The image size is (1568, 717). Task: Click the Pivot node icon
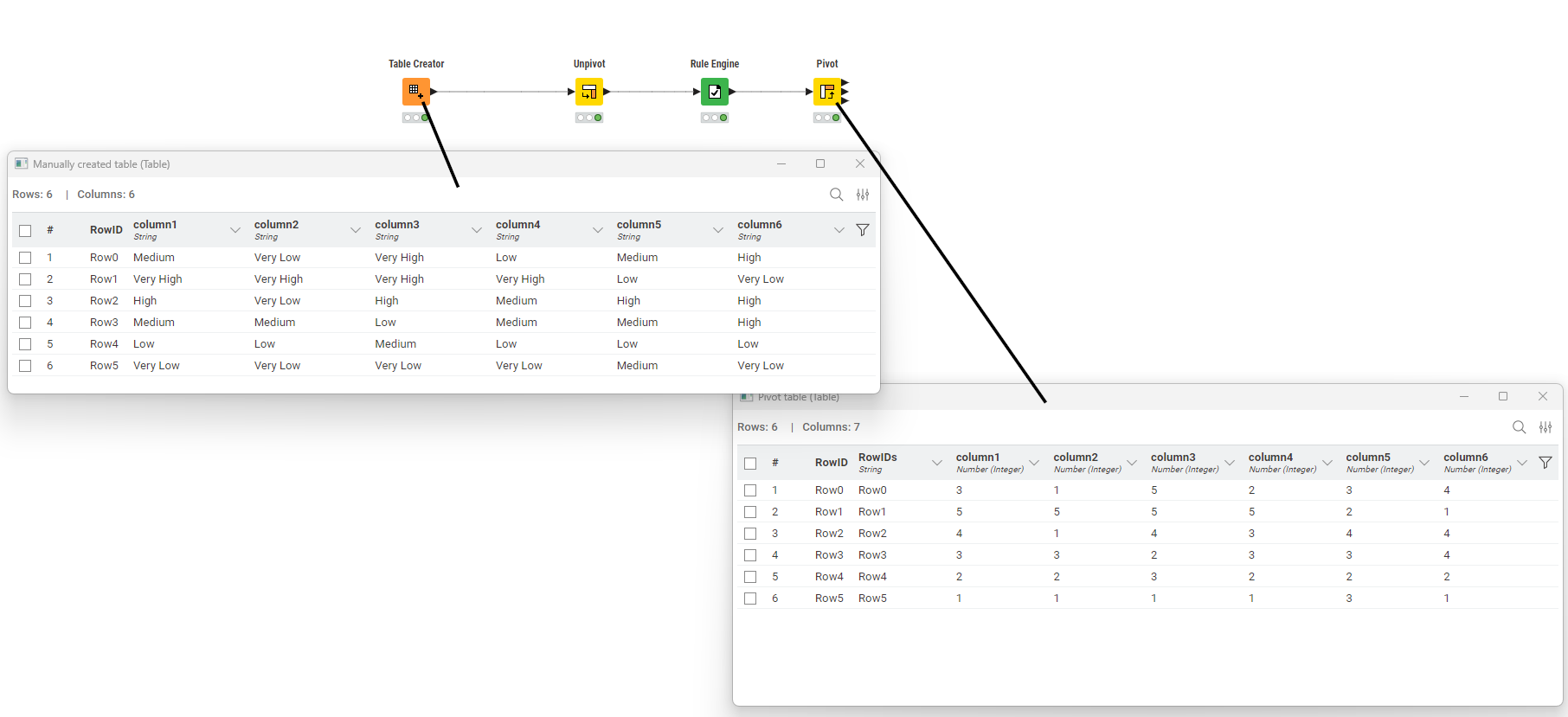click(827, 92)
